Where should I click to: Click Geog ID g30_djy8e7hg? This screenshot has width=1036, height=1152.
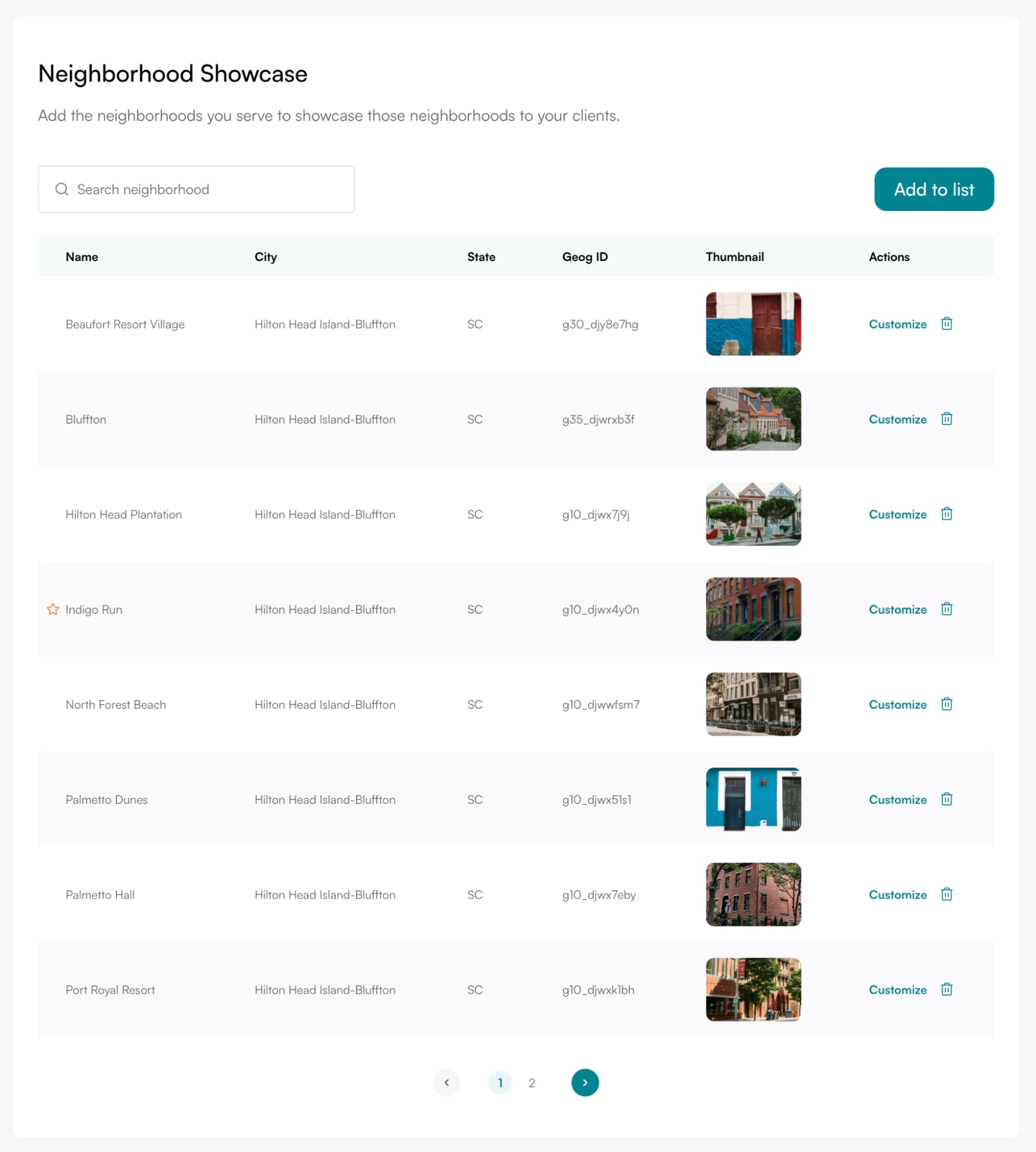[x=600, y=324]
